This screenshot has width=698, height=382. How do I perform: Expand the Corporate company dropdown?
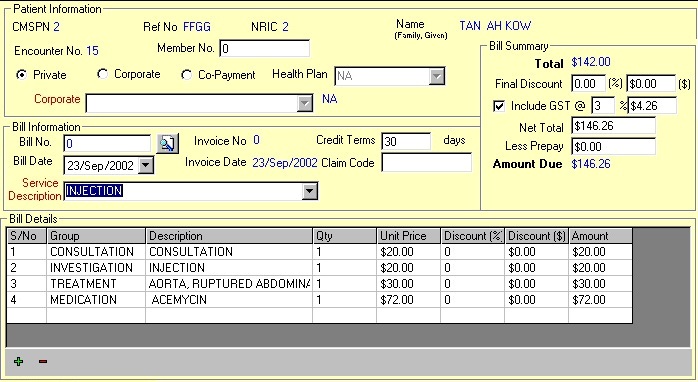pos(304,103)
